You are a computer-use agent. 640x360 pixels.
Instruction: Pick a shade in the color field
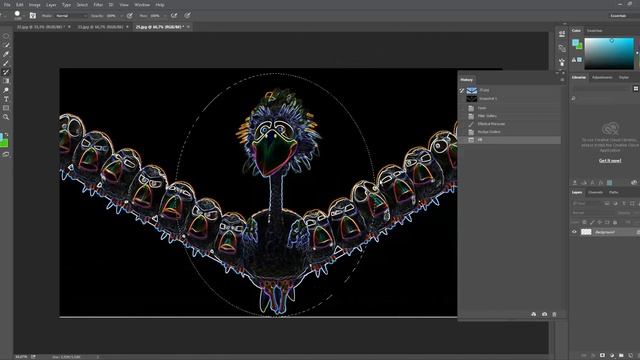click(x=609, y=53)
